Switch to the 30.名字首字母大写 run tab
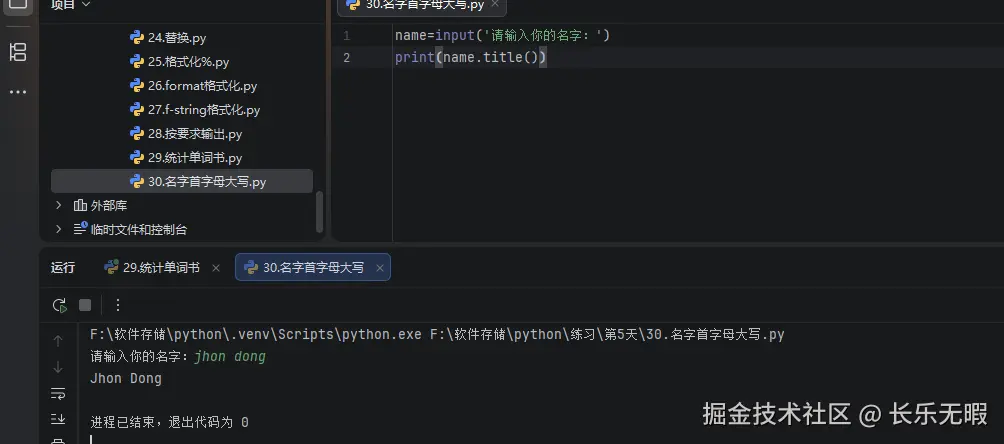Viewport: 1004px width, 444px height. [x=313, y=268]
